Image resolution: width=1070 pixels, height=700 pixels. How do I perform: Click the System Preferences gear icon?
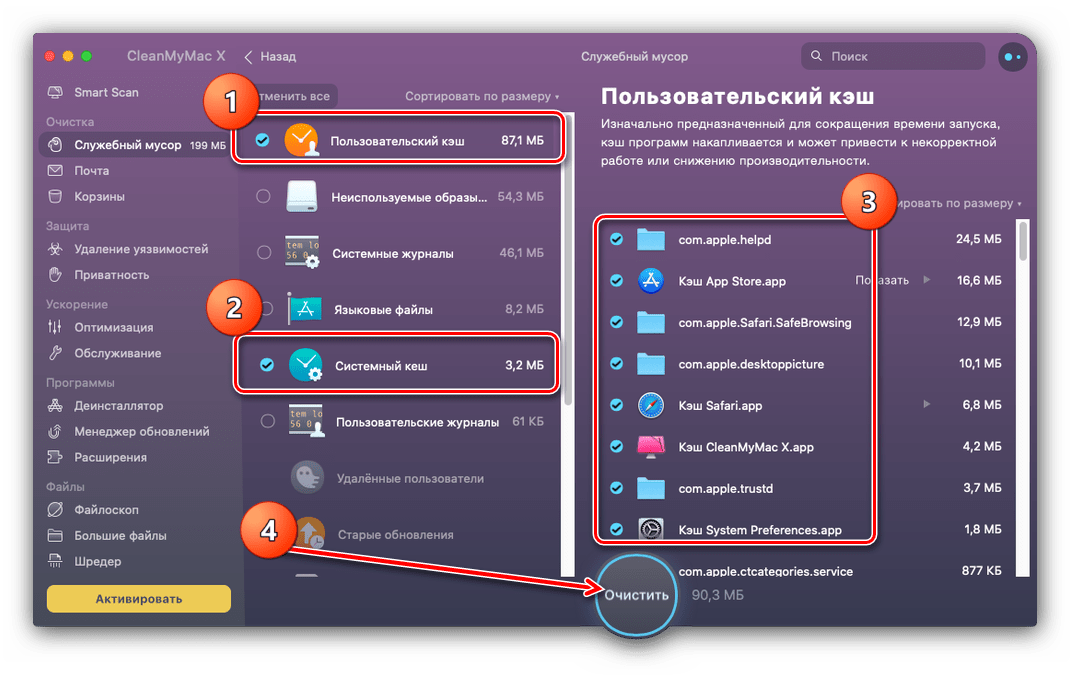point(651,529)
